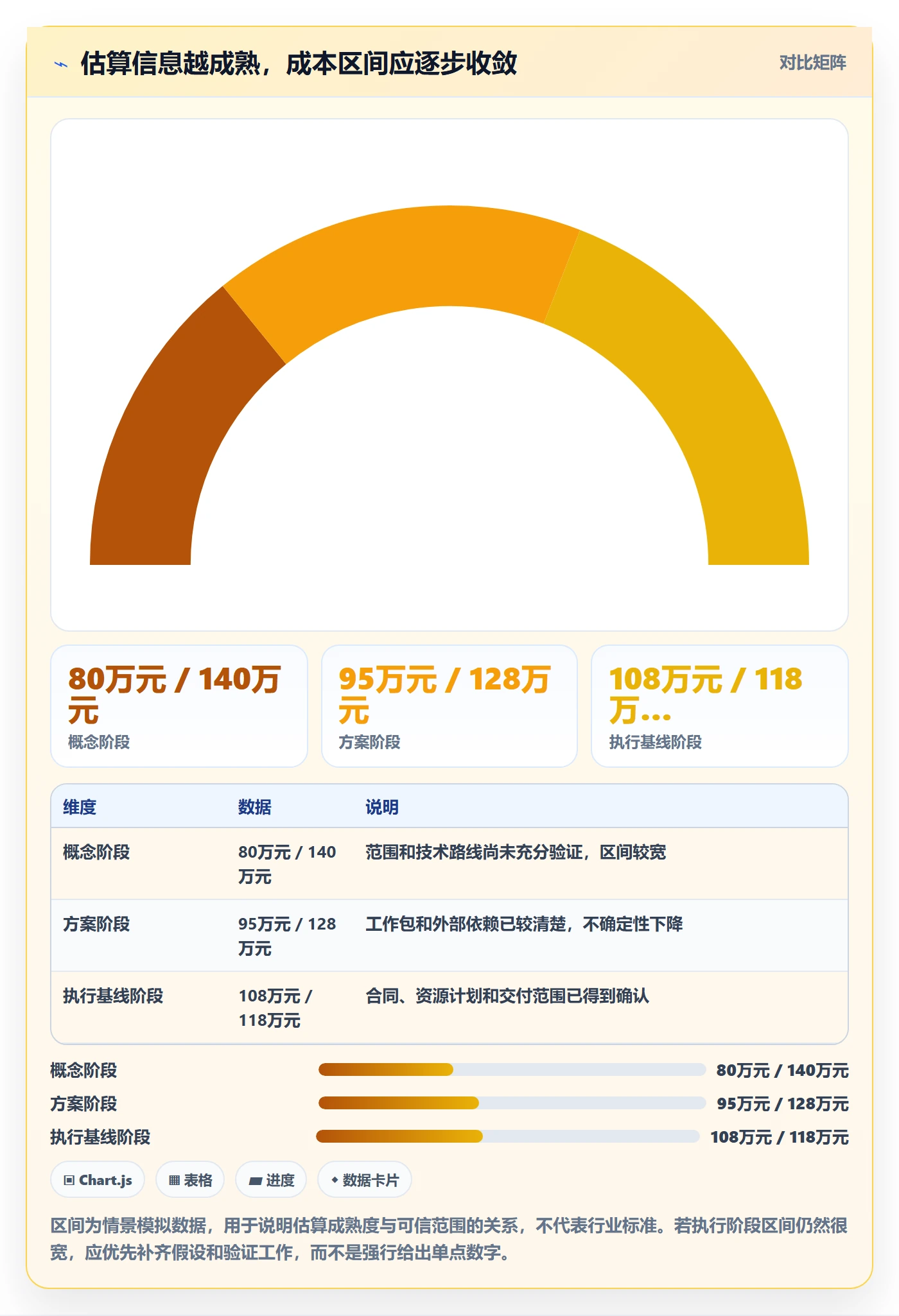The width and height of the screenshot is (899, 1316).
Task: Select 概念阶段 in the table's first column
Action: point(96,852)
